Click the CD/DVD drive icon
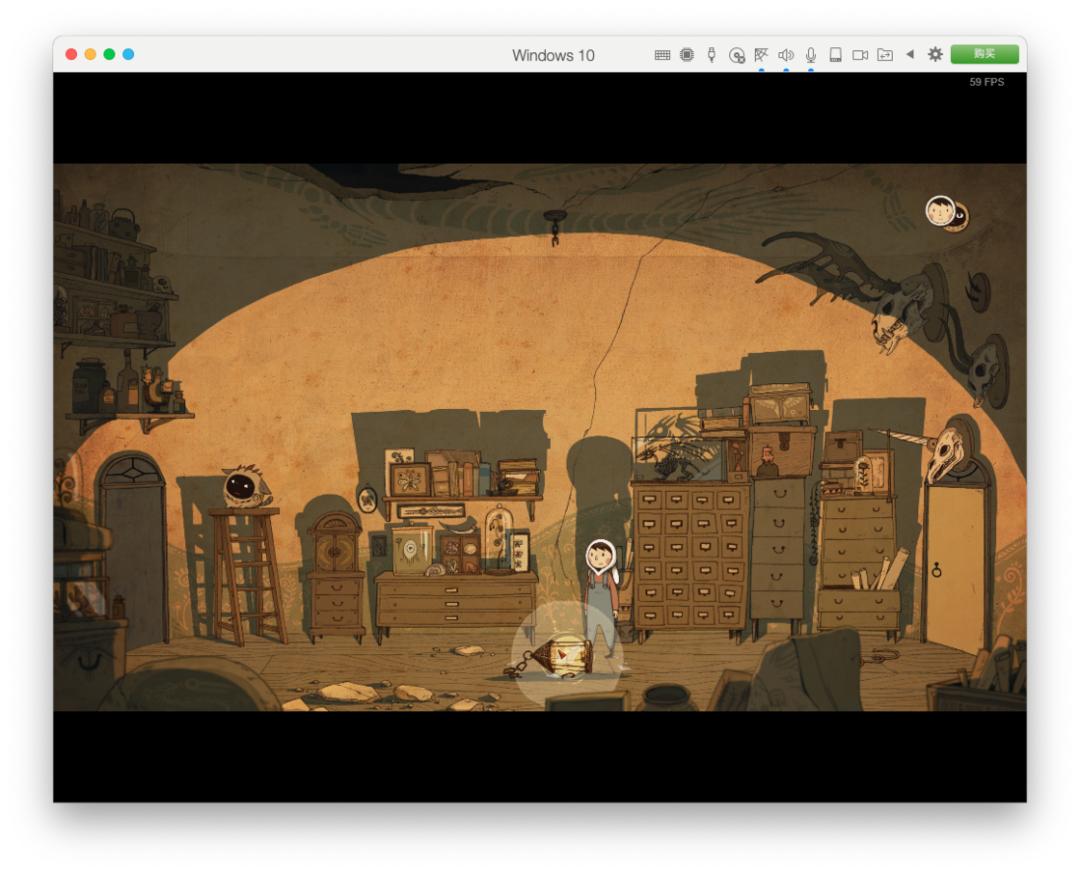 [x=737, y=55]
